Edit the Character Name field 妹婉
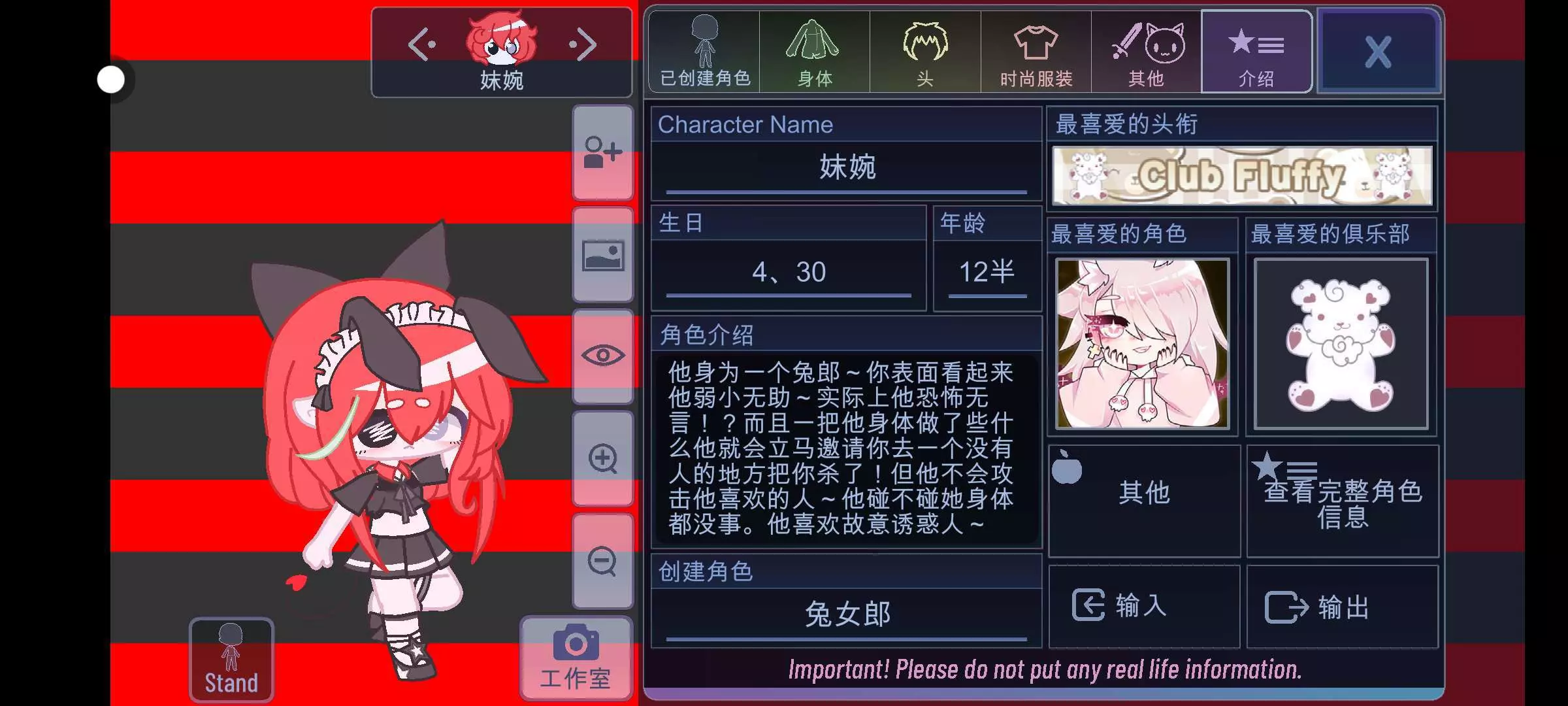This screenshot has width=1568, height=706. tap(847, 169)
